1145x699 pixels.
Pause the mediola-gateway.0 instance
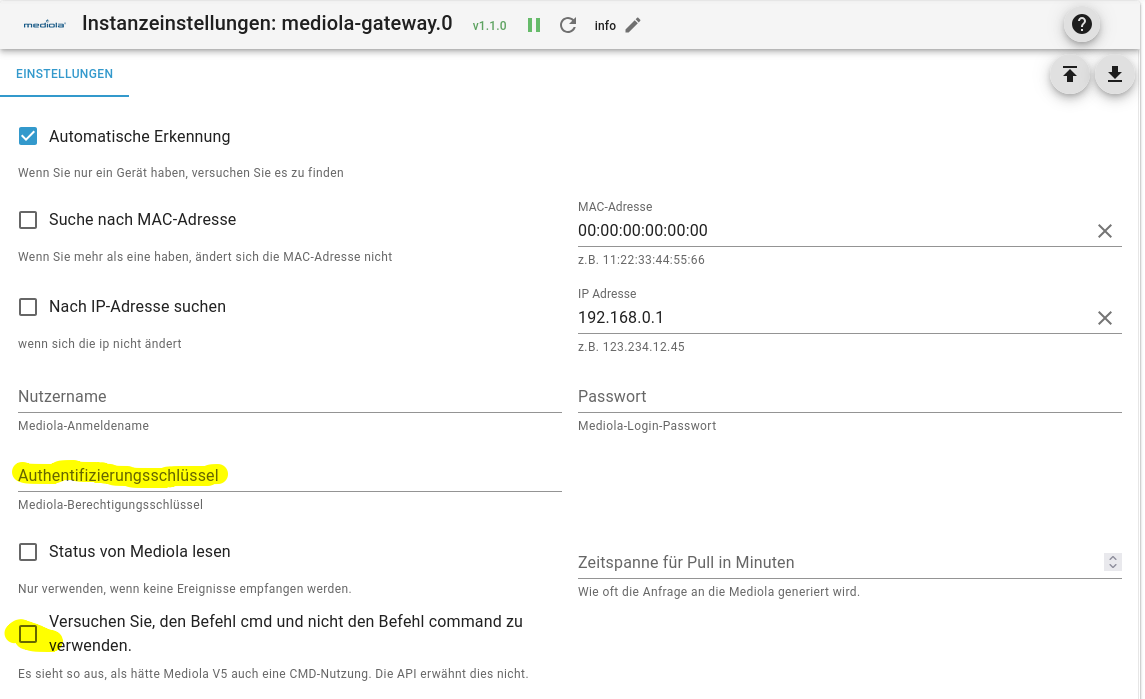(534, 26)
